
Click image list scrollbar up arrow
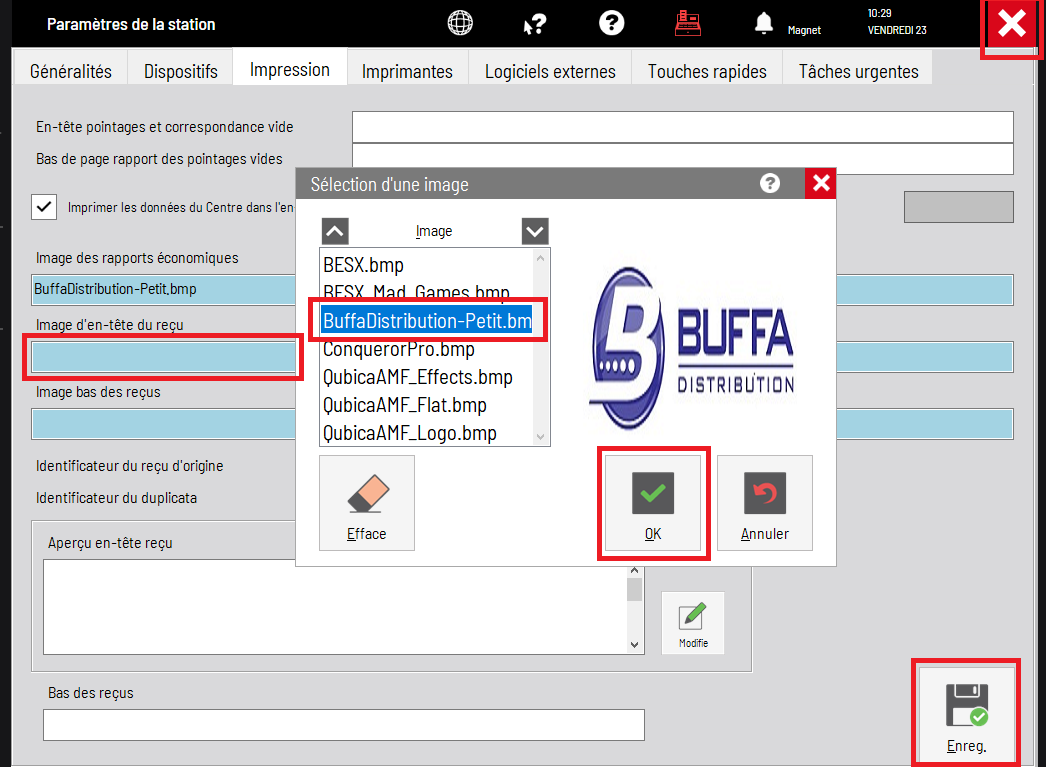click(540, 258)
